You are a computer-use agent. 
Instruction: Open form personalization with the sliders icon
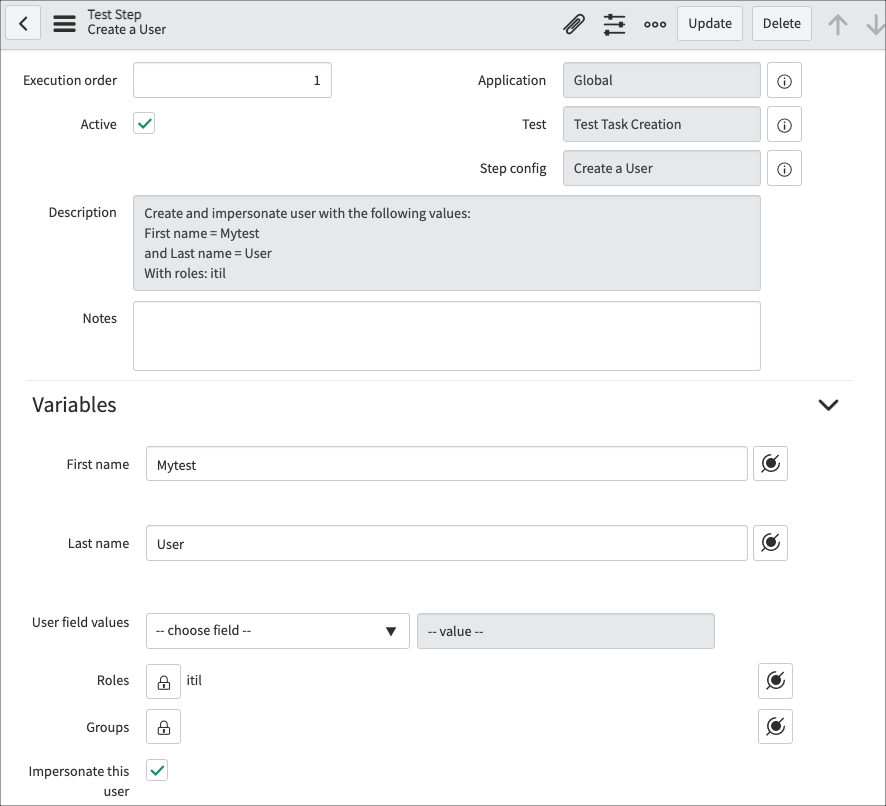614,22
